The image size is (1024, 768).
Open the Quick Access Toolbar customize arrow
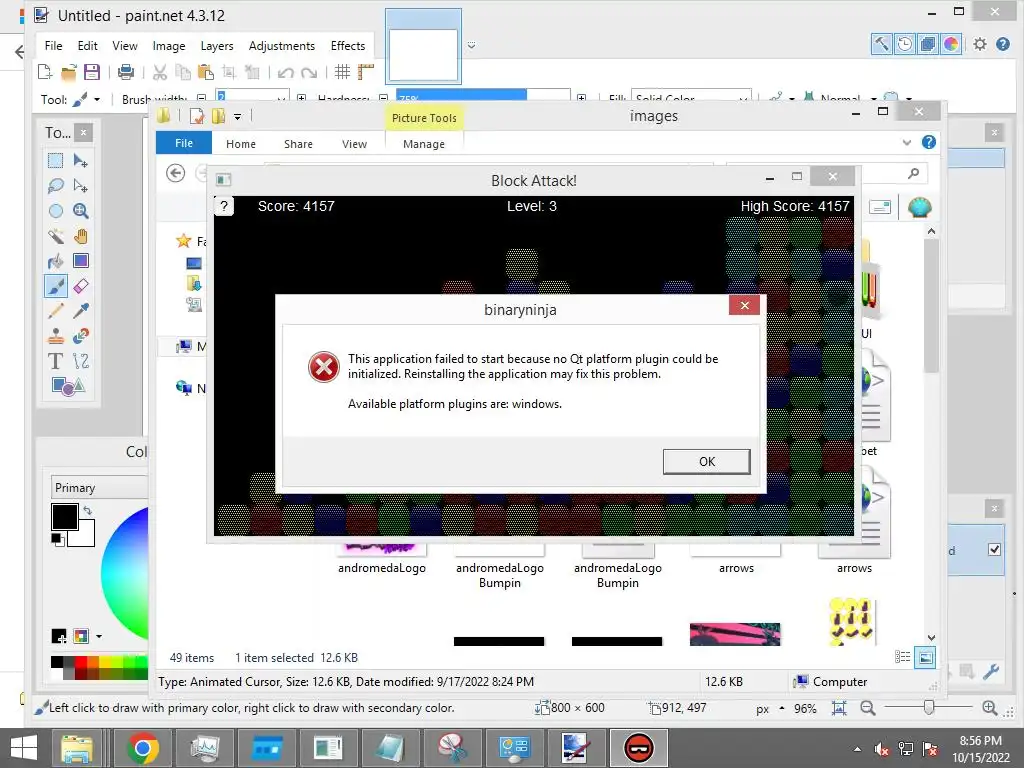238,117
